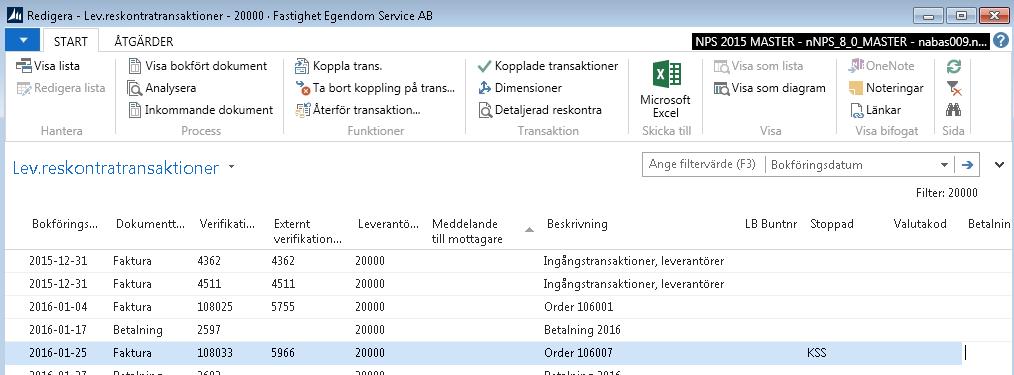
Task: Click the verification number 2597
Action: 209,330
